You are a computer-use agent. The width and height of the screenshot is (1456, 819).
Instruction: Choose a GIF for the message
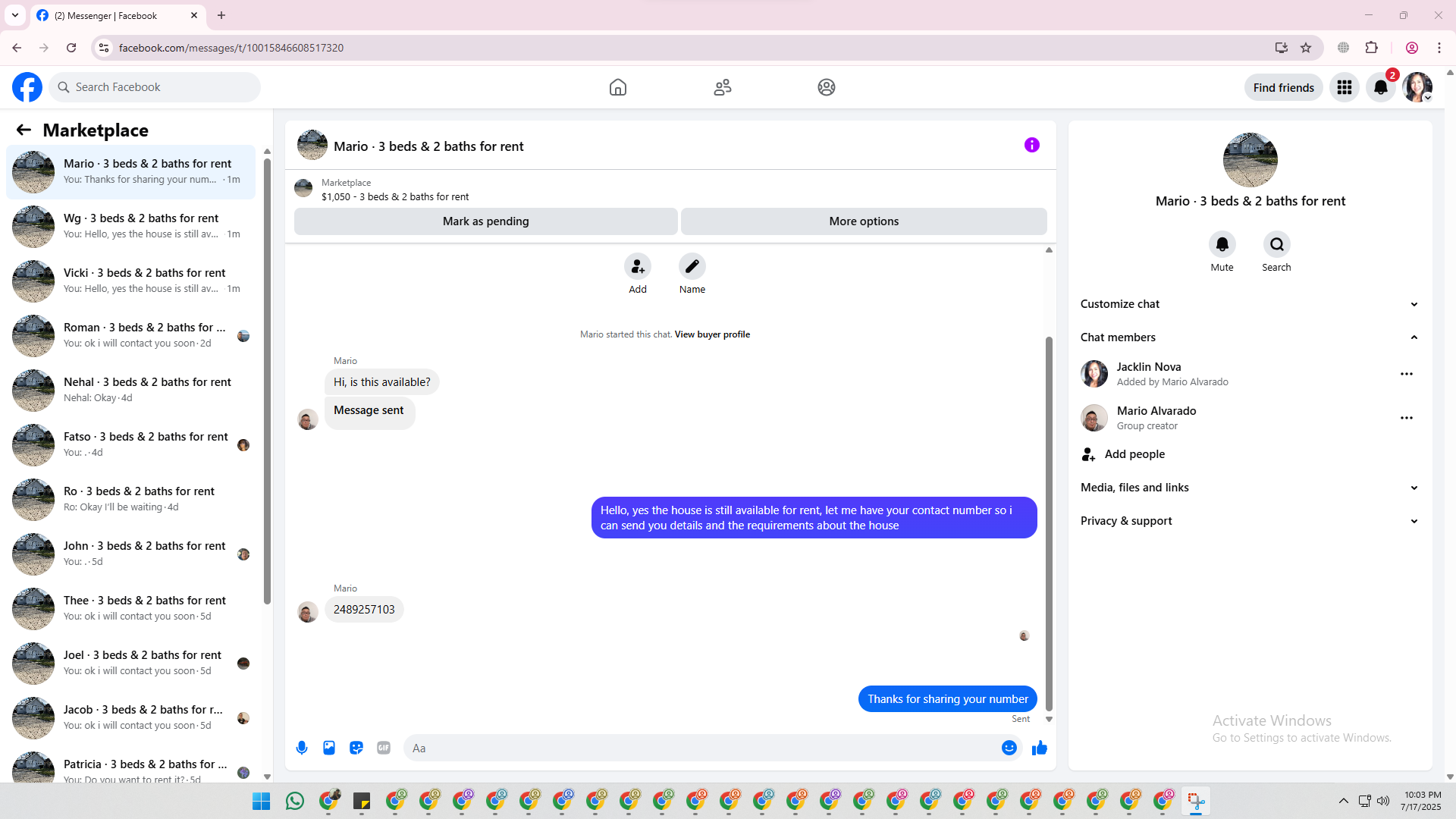coord(384,748)
